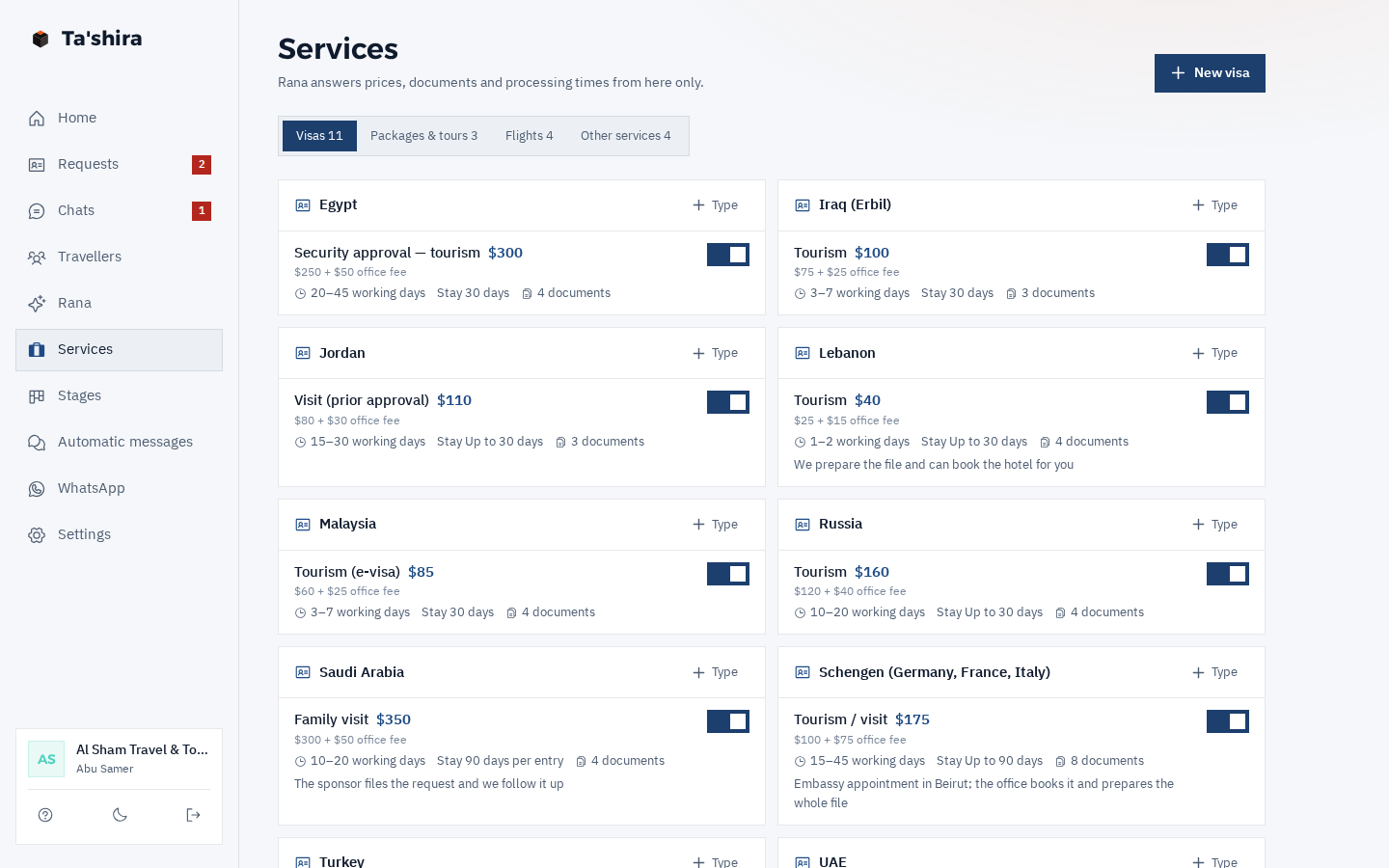Add a Type to Saudi Arabia
1389x868 pixels.
click(x=716, y=672)
